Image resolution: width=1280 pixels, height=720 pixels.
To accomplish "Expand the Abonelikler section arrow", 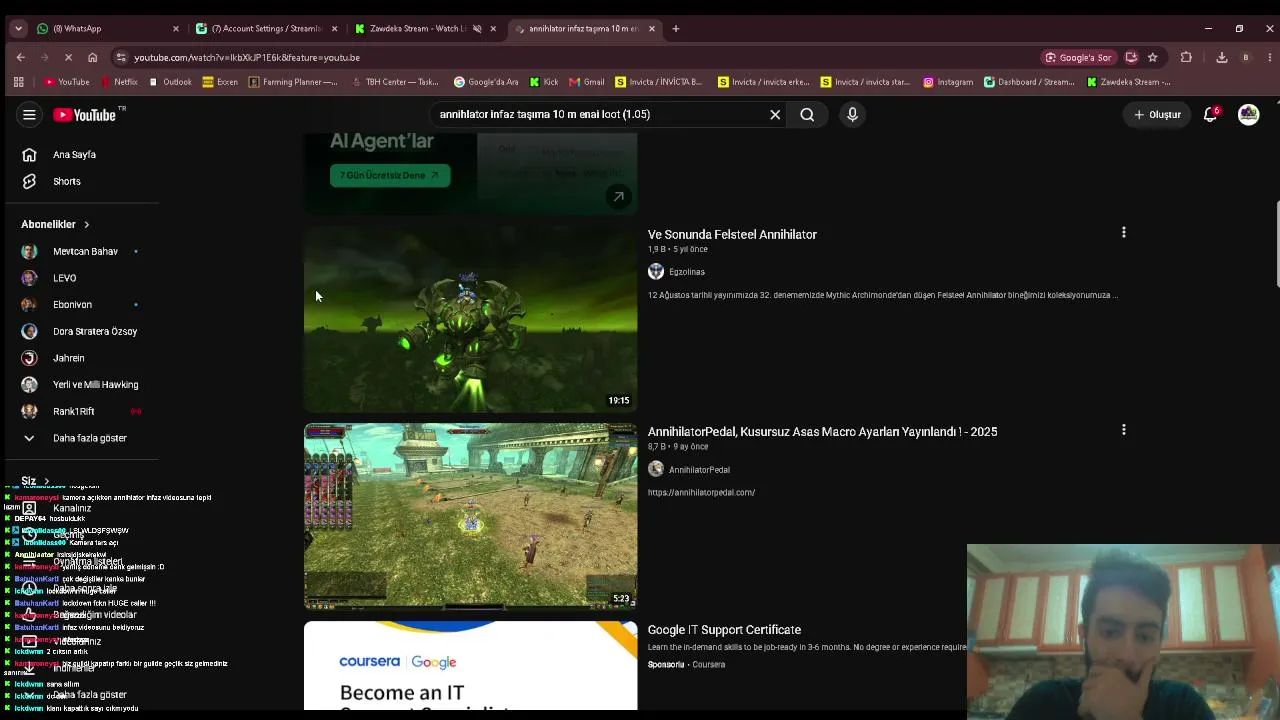I will pyautogui.click(x=86, y=224).
